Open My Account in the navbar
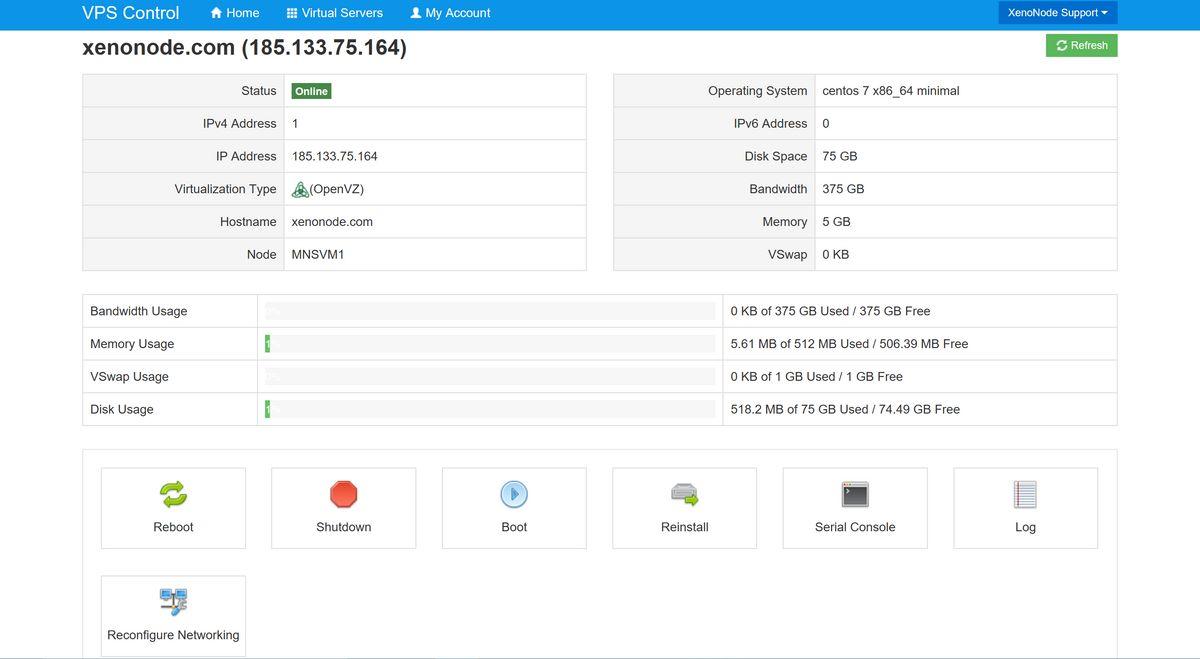 pos(450,13)
